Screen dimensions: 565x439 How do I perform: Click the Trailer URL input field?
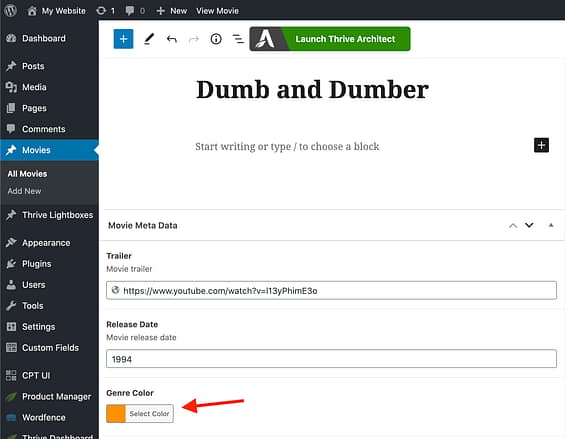click(x=331, y=291)
